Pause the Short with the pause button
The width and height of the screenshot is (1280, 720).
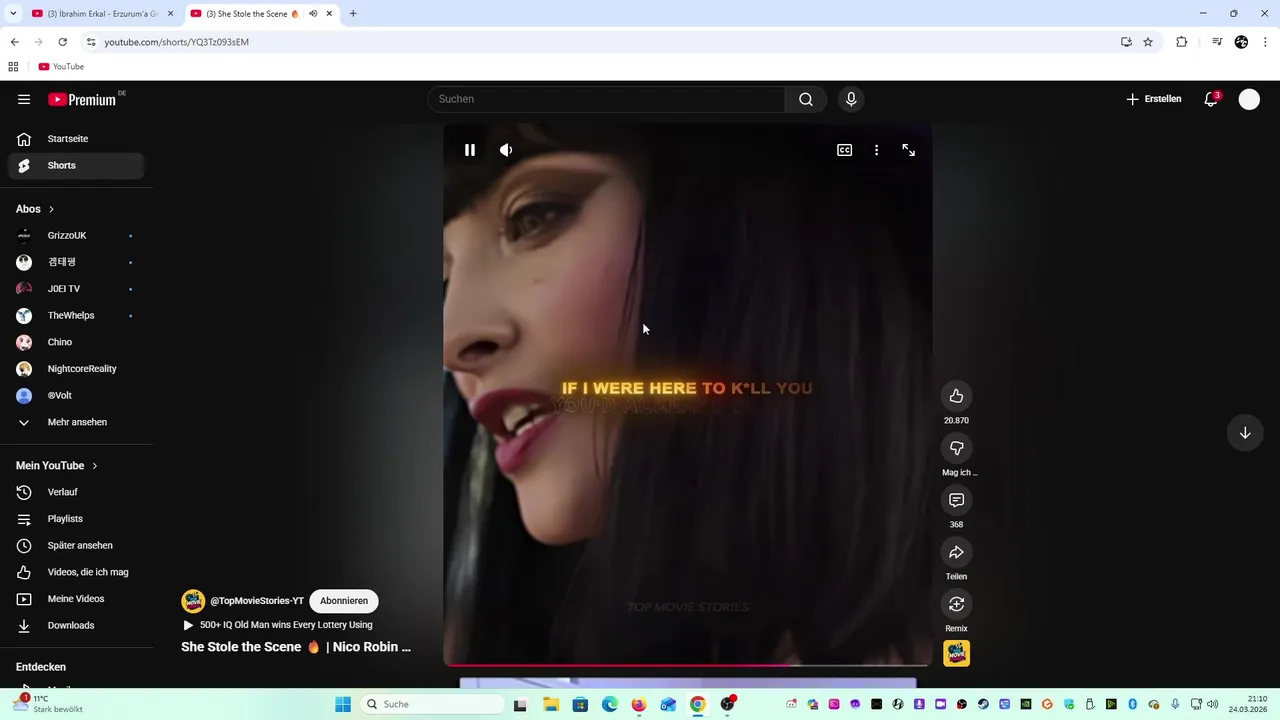click(470, 150)
